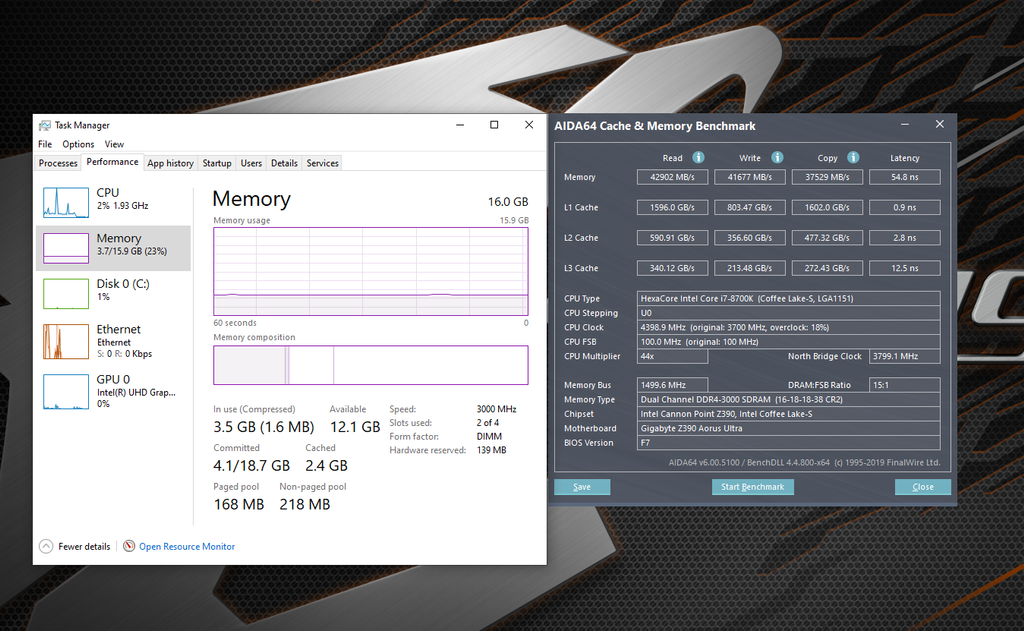Click the L1 Cache Read 1596.0 GB/s field
Image resolution: width=1024 pixels, height=631 pixels.
672,208
